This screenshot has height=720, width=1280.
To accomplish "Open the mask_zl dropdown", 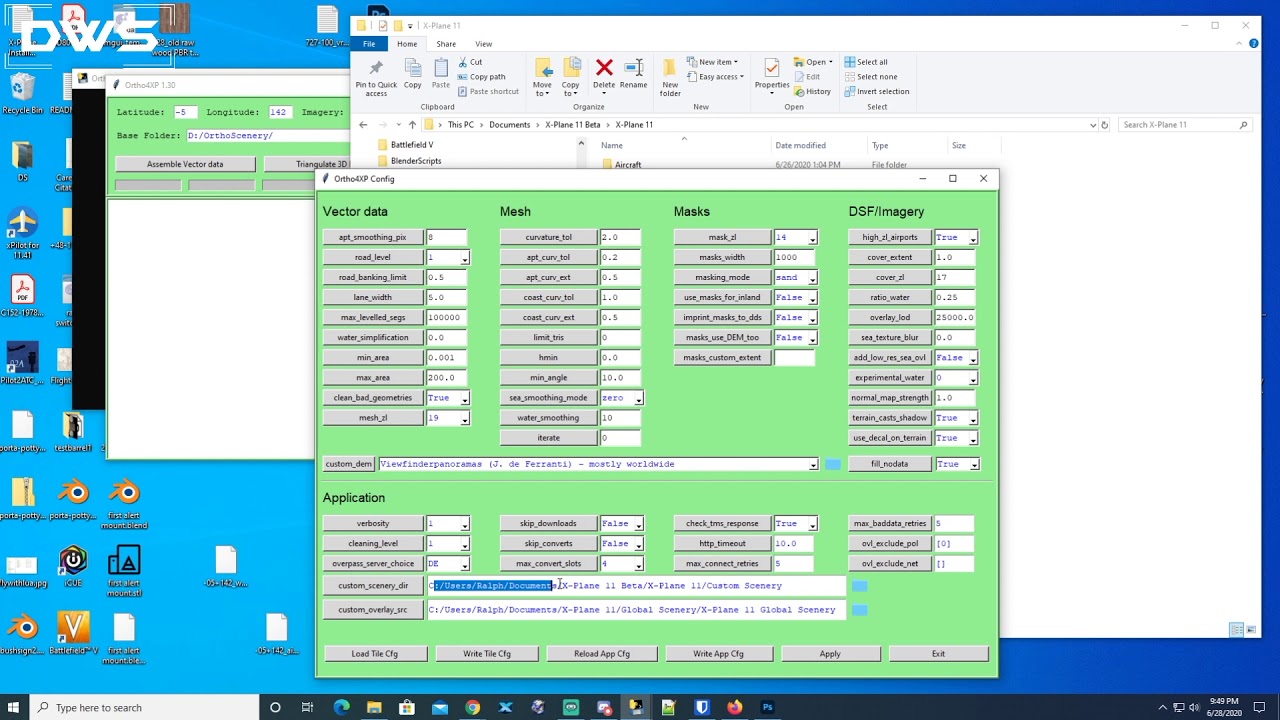I will click(812, 238).
